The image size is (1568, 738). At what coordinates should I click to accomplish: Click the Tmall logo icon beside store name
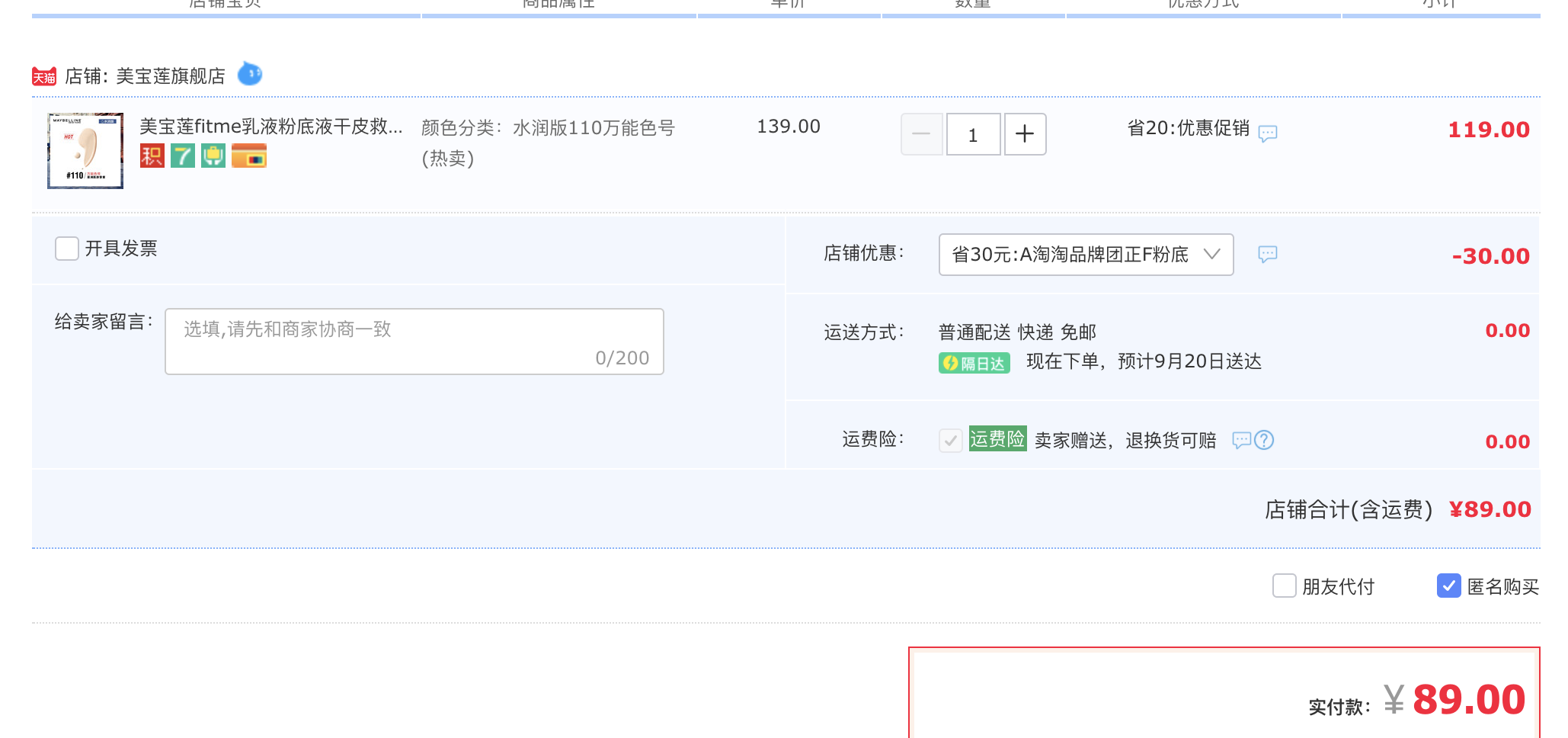(x=44, y=76)
